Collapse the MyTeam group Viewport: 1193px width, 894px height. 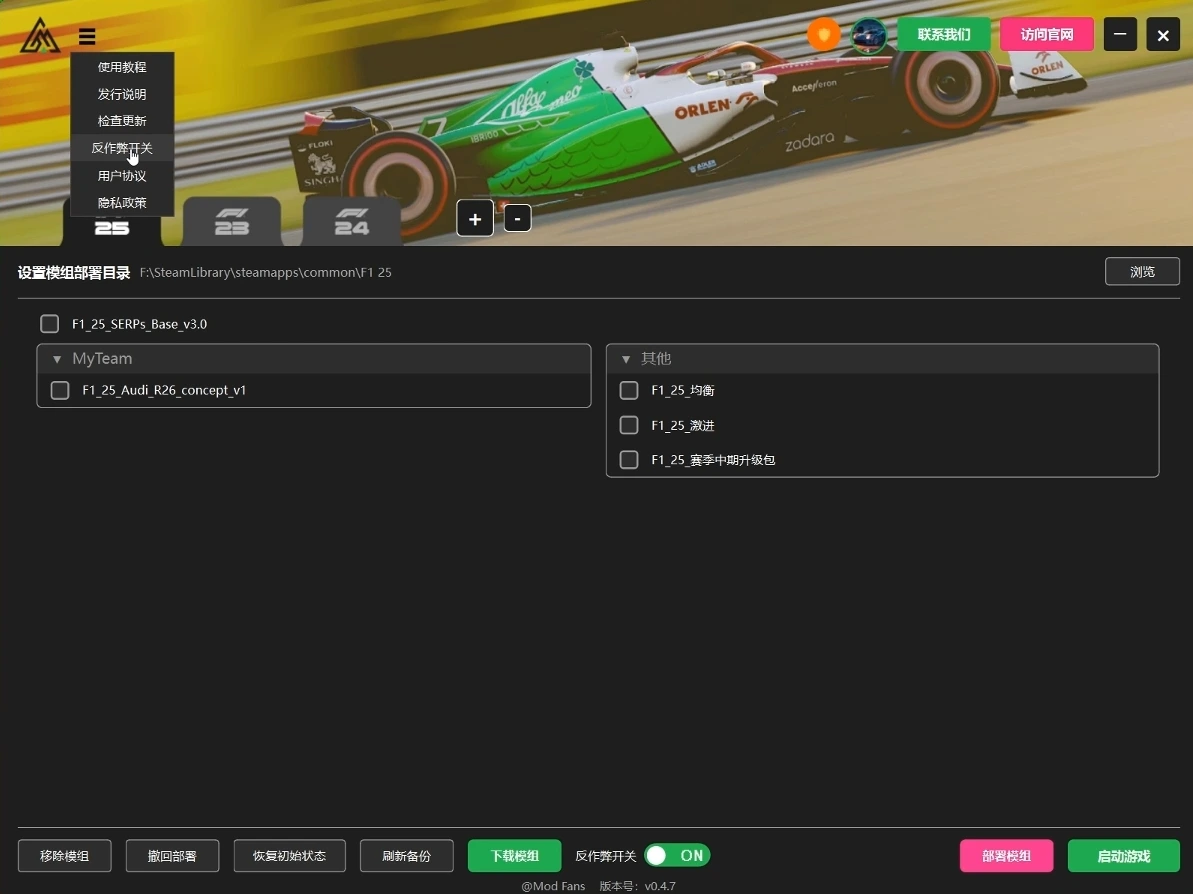point(57,359)
